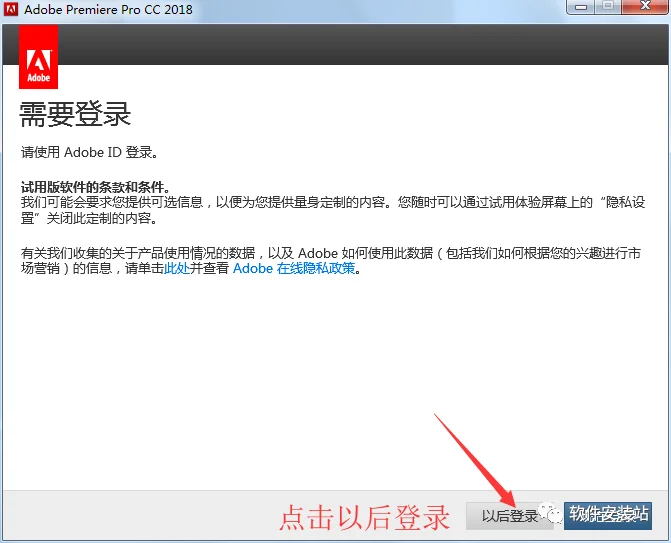Click the Adobe Premiere Pro CC 2018 title
671x543 pixels.
108,9
